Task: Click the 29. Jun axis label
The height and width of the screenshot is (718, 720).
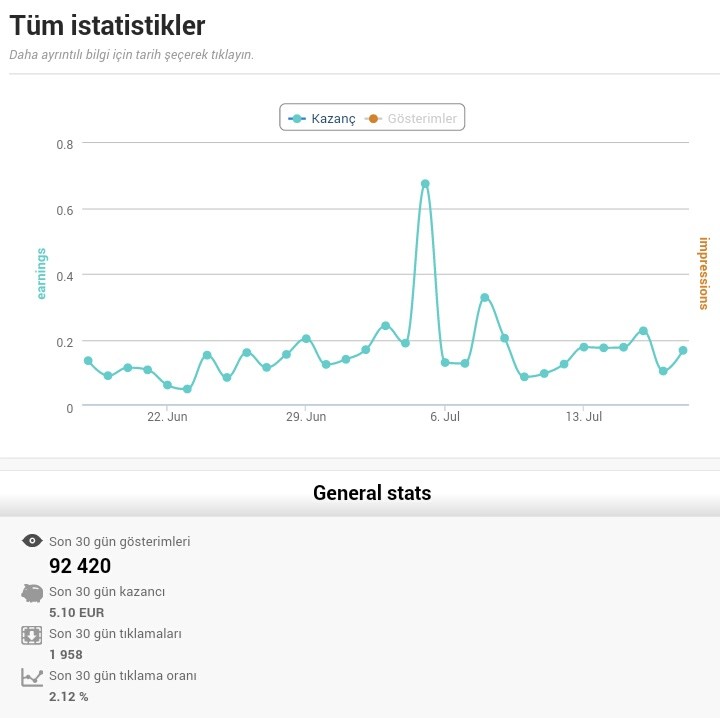Action: pyautogui.click(x=306, y=416)
